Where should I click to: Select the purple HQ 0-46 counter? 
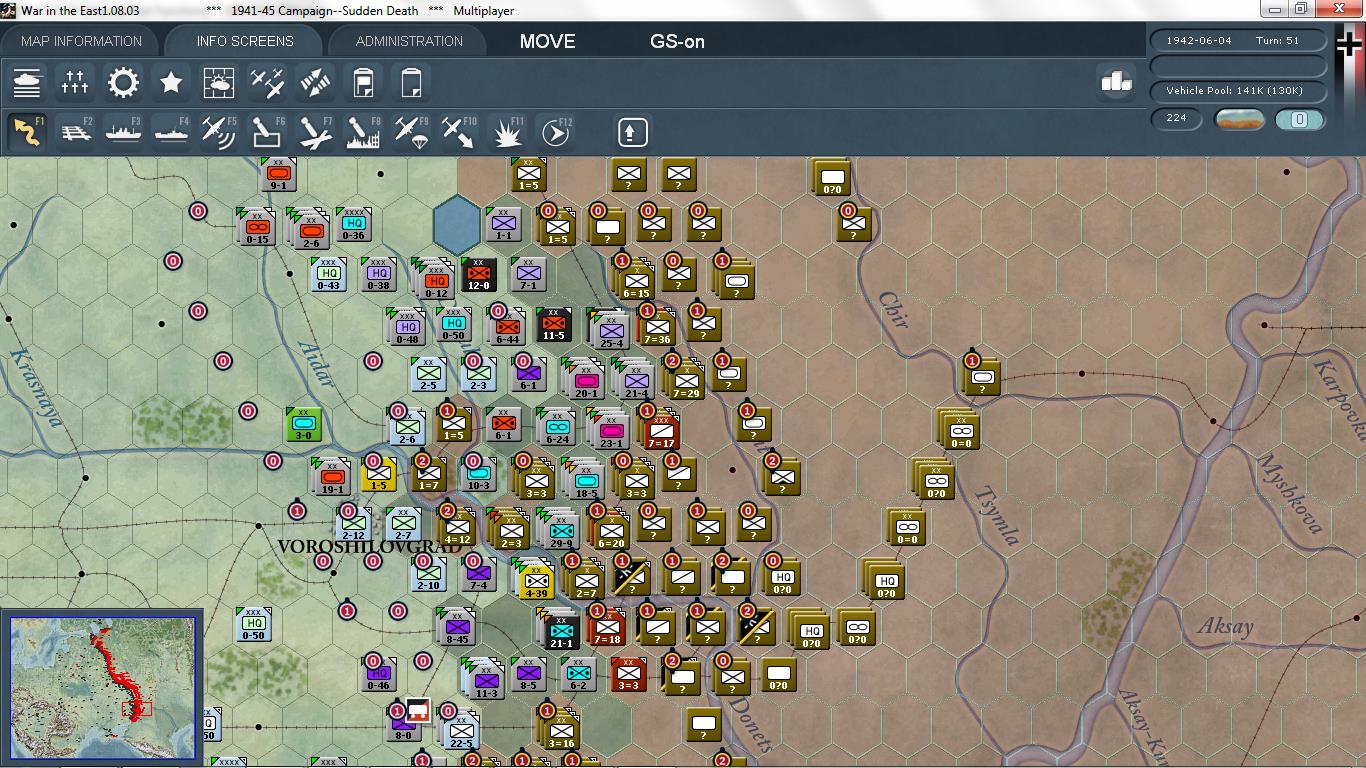point(378,674)
